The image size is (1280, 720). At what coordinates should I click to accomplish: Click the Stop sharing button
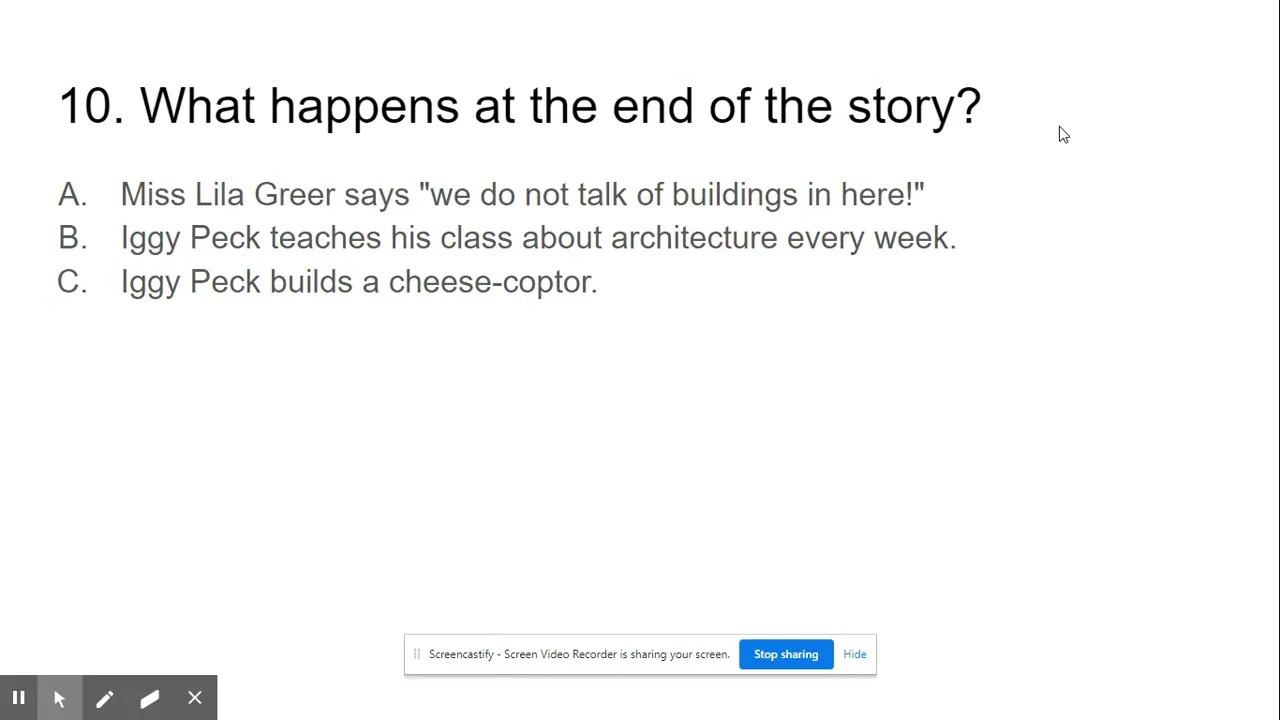786,654
